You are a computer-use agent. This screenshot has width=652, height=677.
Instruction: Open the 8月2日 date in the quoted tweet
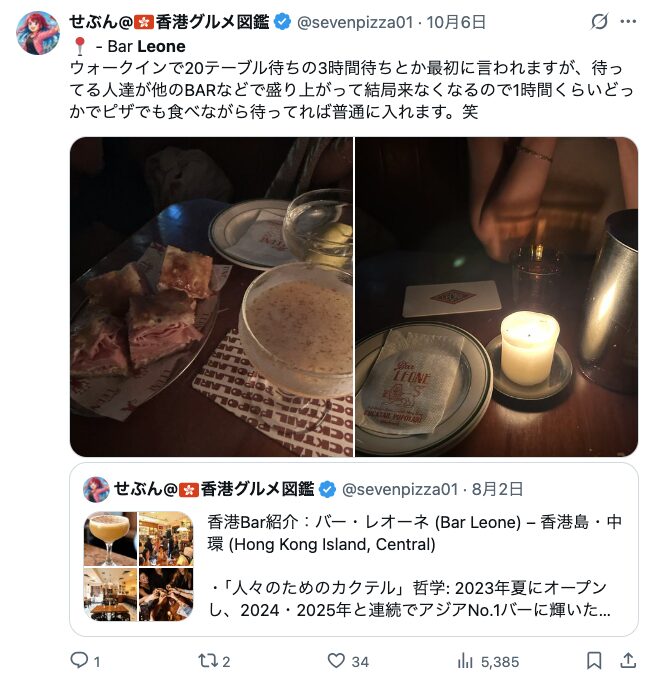pyautogui.click(x=497, y=489)
